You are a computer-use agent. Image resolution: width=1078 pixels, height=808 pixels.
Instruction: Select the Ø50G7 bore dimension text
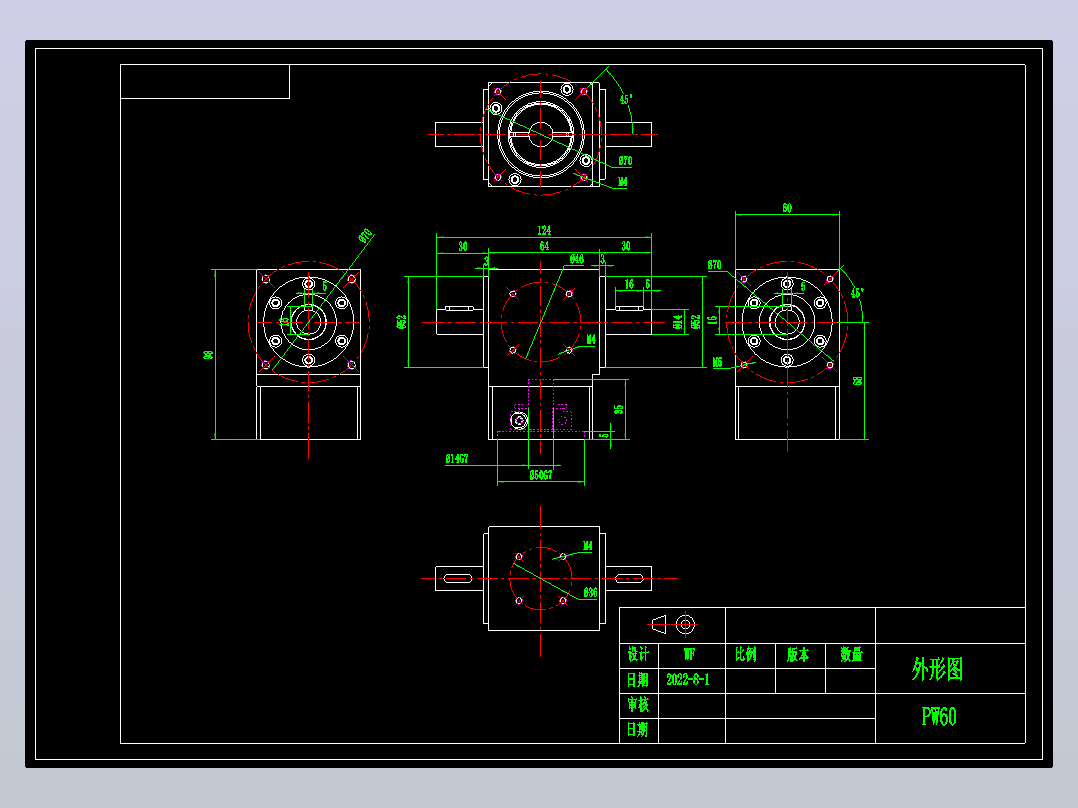point(540,474)
